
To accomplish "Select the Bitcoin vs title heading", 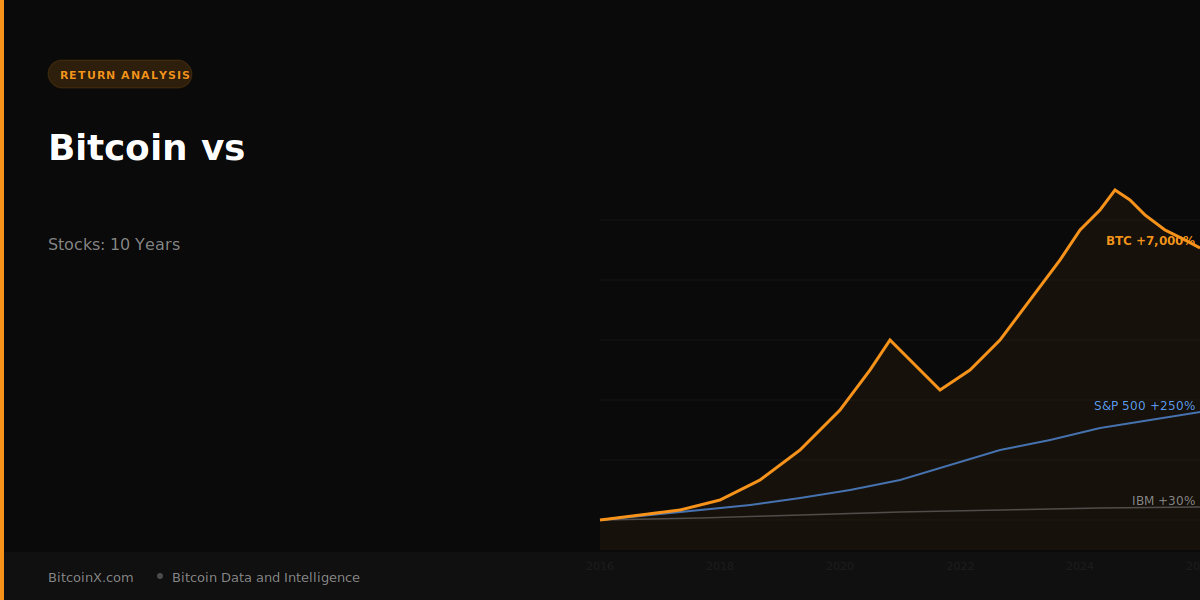I will point(146,148).
